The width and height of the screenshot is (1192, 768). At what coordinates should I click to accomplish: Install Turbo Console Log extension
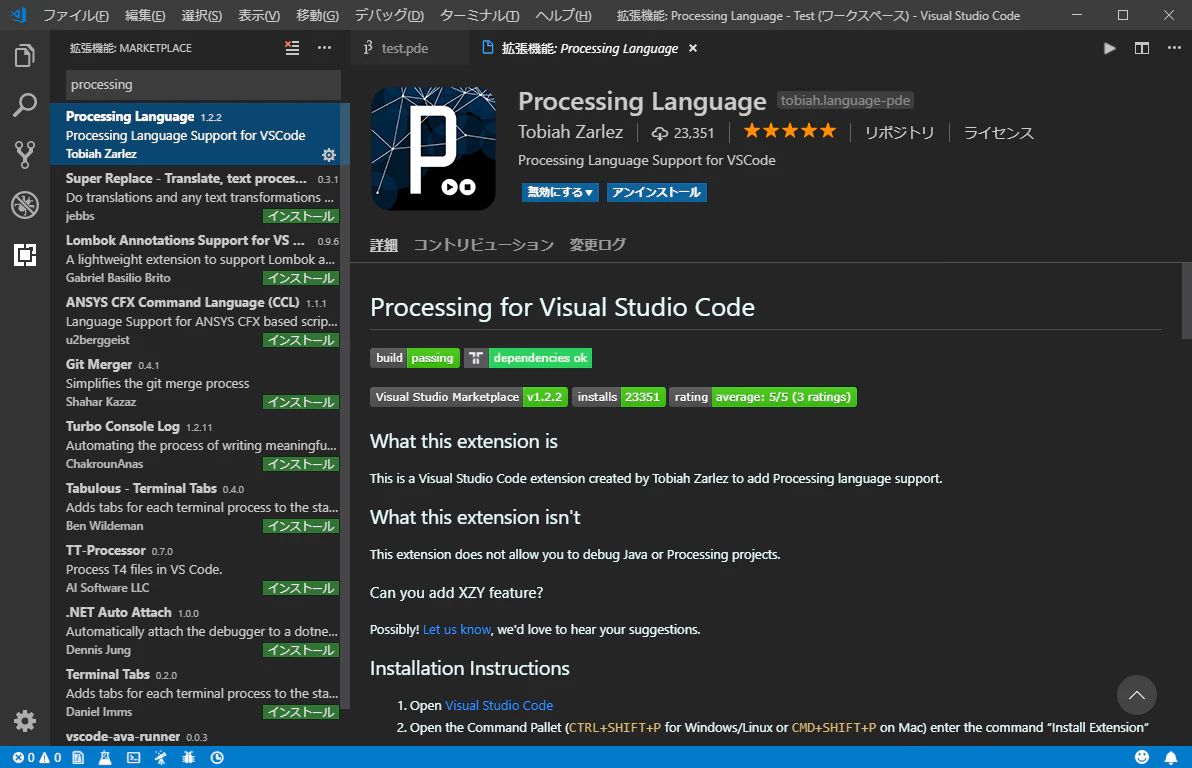(301, 465)
